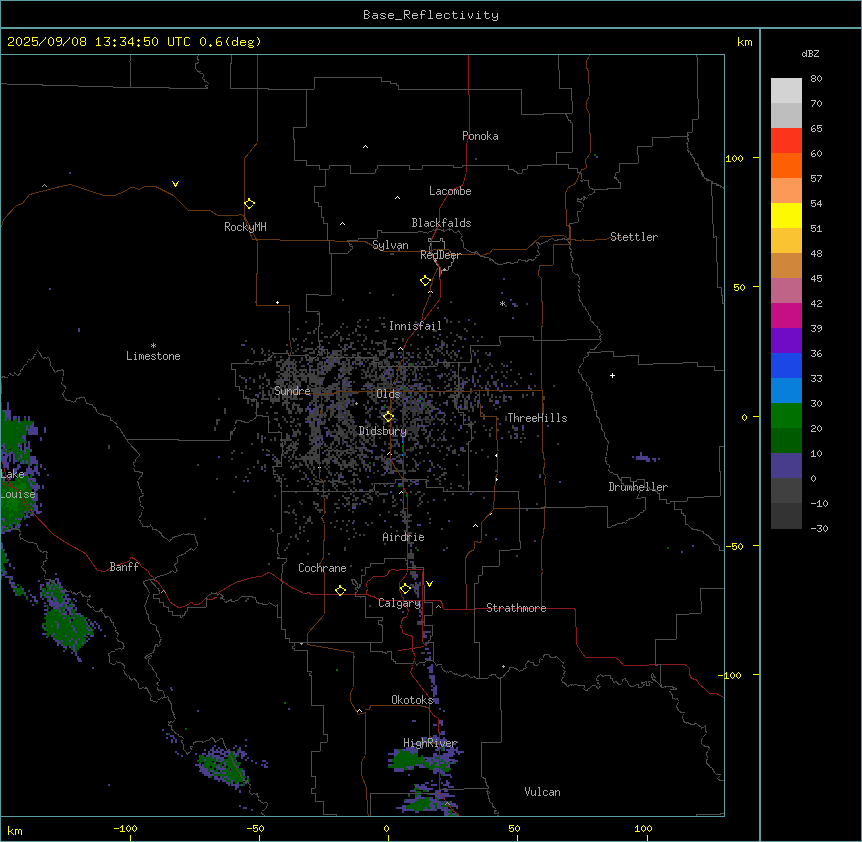This screenshot has height=842, width=862.
Task: Click the Okotoks label
Action: 412,700
